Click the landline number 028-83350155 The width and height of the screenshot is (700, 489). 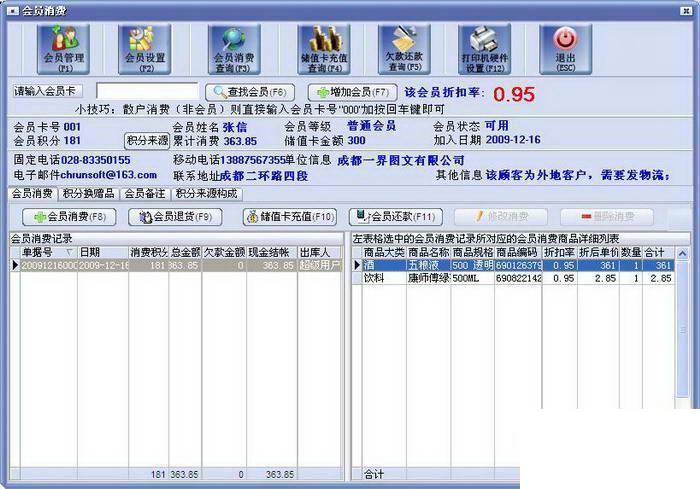(96, 160)
